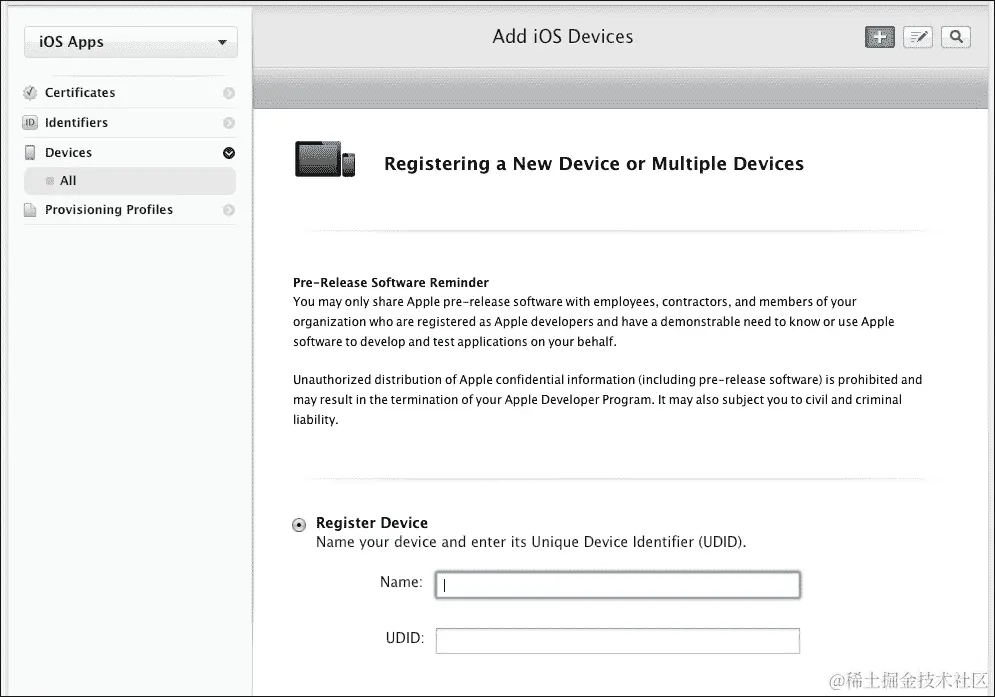This screenshot has height=697, width=995.
Task: Click the Devices phone icon in sidebar
Action: click(x=30, y=152)
